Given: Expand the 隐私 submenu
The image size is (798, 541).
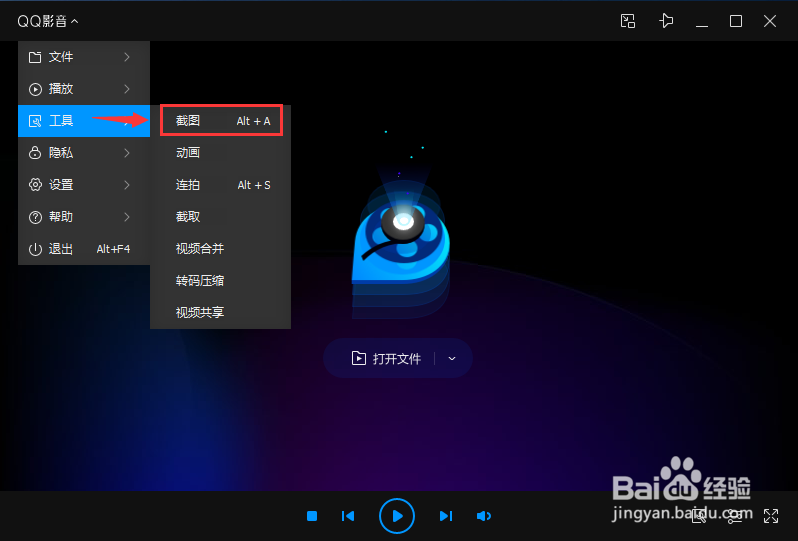Looking at the screenshot, I should coord(84,153).
